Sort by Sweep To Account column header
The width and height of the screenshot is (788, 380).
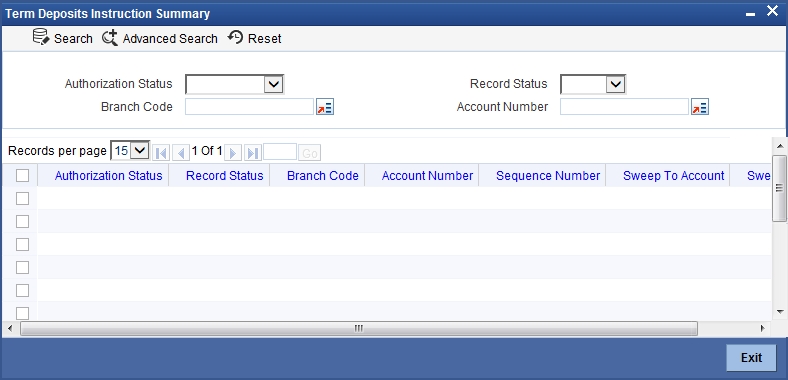point(673,176)
